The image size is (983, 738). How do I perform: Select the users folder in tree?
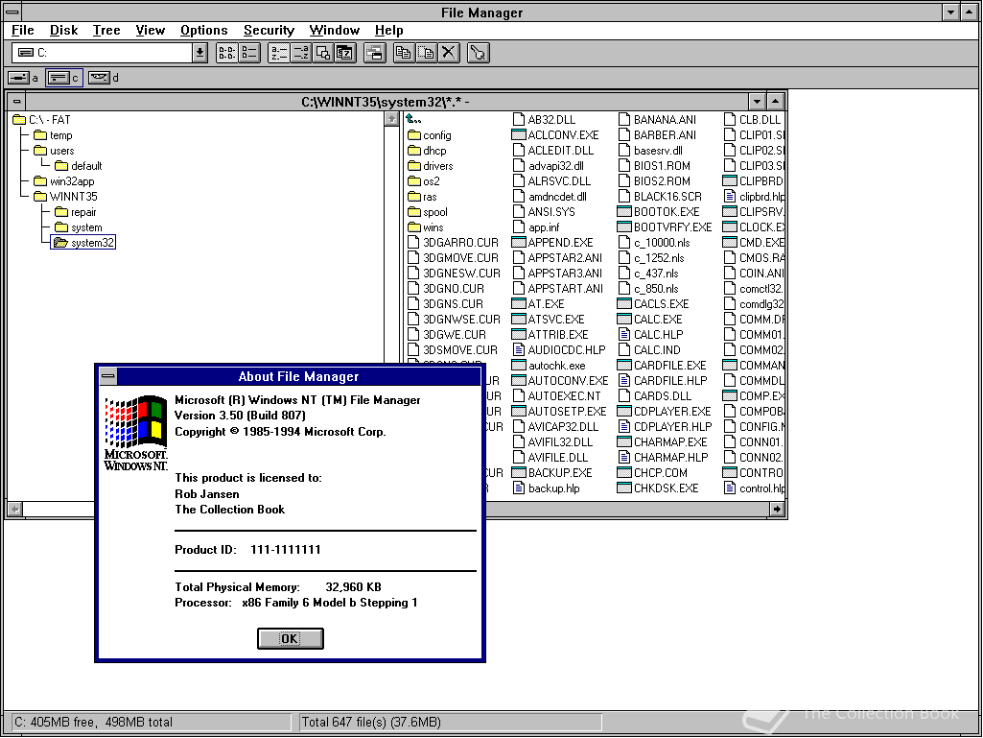pos(54,150)
